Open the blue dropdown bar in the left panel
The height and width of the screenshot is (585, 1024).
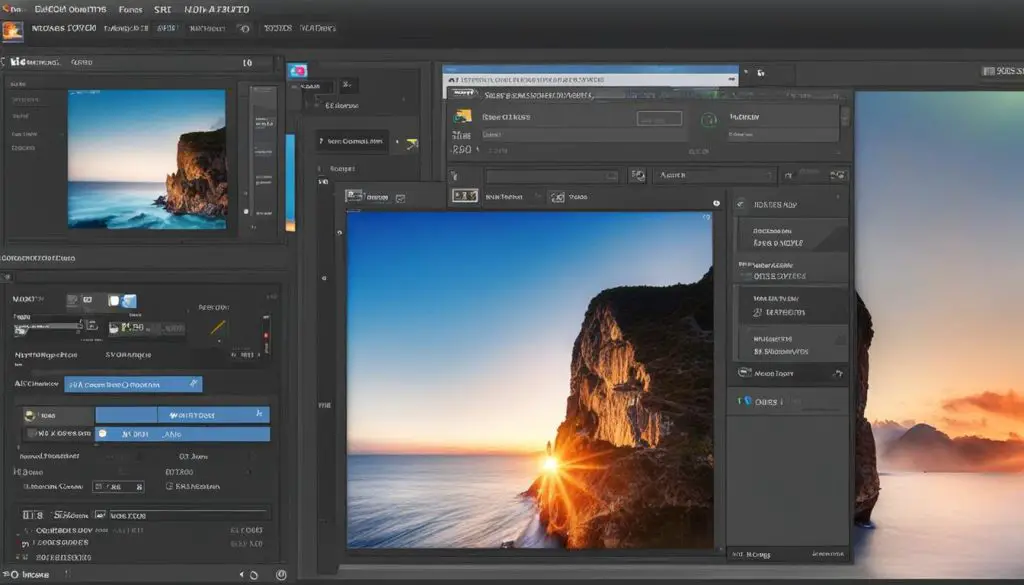pyautogui.click(x=133, y=384)
